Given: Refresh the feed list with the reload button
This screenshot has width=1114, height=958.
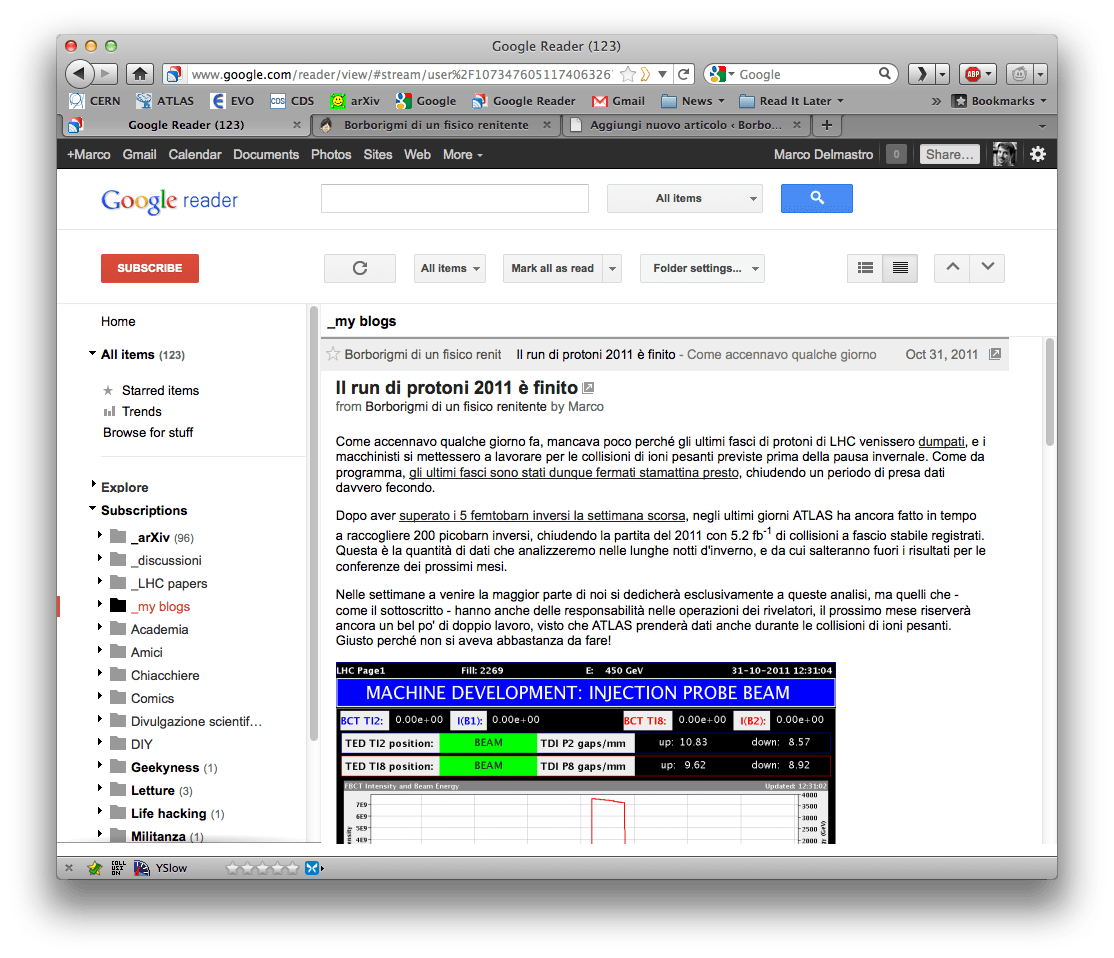Looking at the screenshot, I should pyautogui.click(x=359, y=268).
